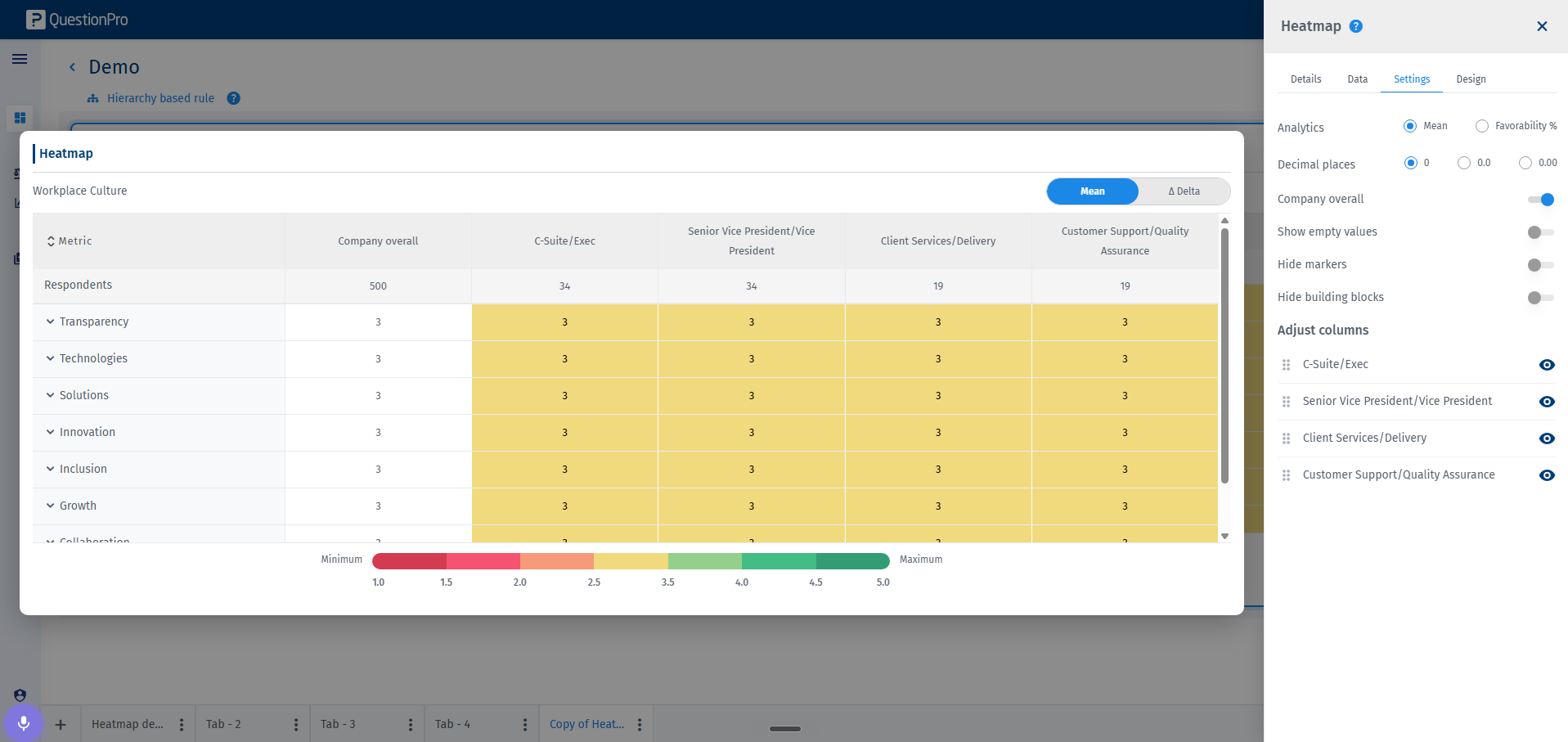
Task: Open bottom Tab - 4
Action: 452,724
